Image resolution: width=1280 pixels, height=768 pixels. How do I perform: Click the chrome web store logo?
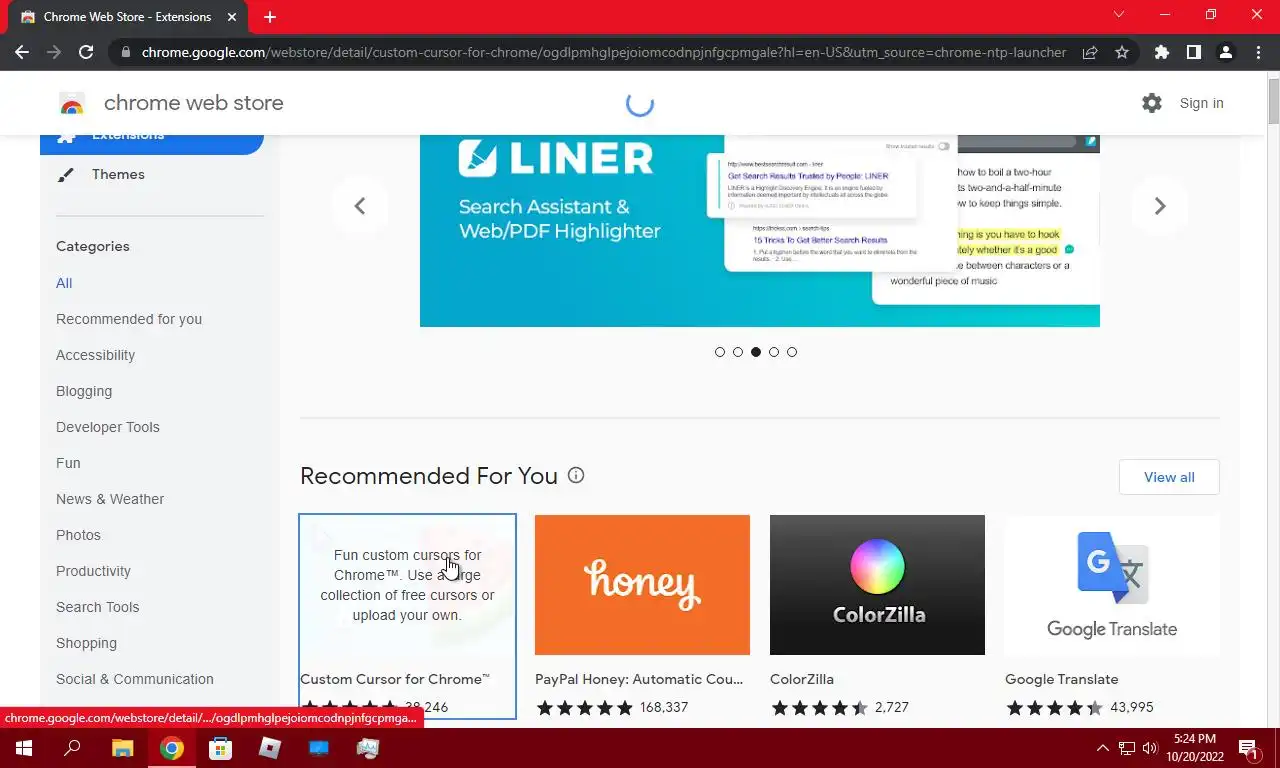(x=171, y=103)
